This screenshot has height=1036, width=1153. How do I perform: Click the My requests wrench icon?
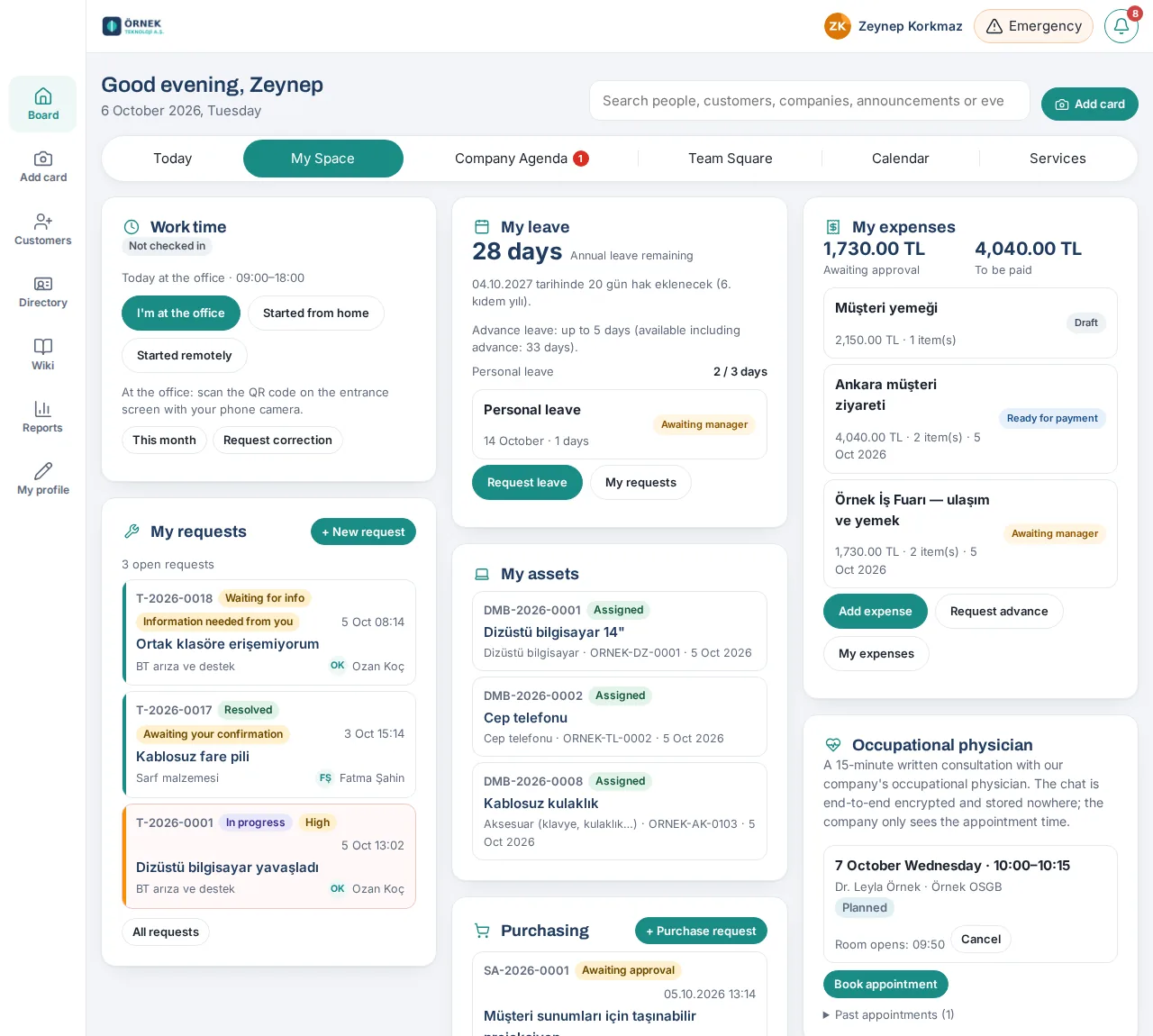(132, 532)
